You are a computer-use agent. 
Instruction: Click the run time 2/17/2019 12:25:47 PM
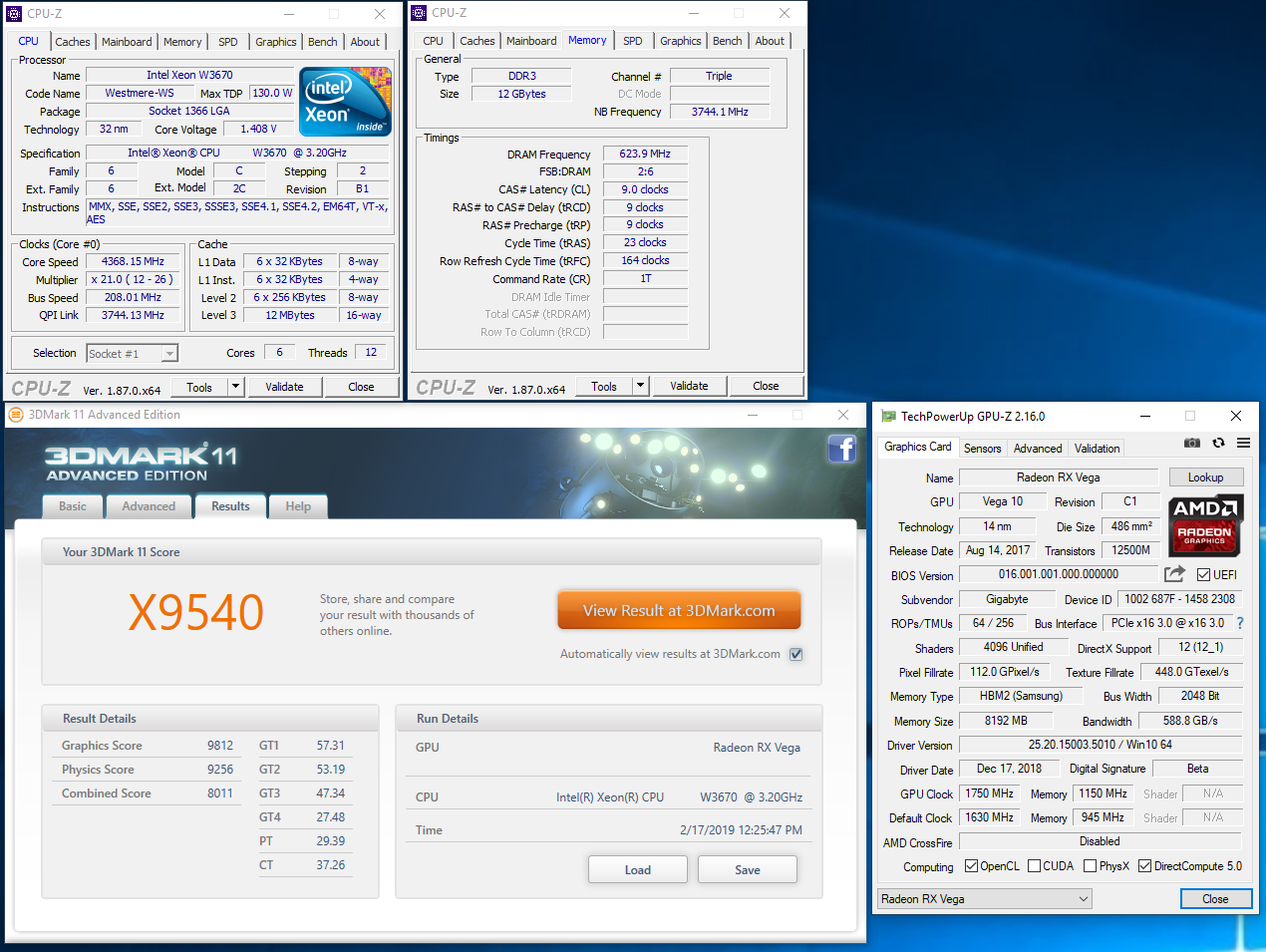tap(741, 830)
